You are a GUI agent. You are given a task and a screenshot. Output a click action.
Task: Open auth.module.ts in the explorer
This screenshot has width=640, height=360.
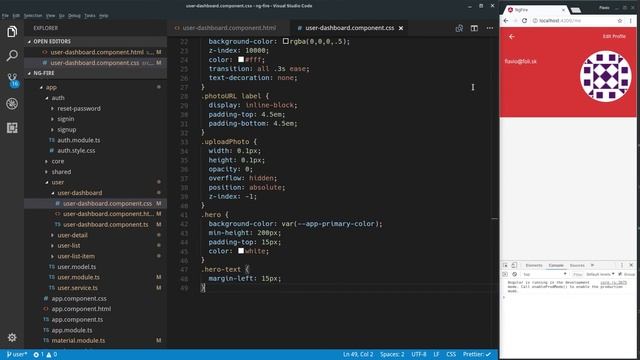point(78,140)
